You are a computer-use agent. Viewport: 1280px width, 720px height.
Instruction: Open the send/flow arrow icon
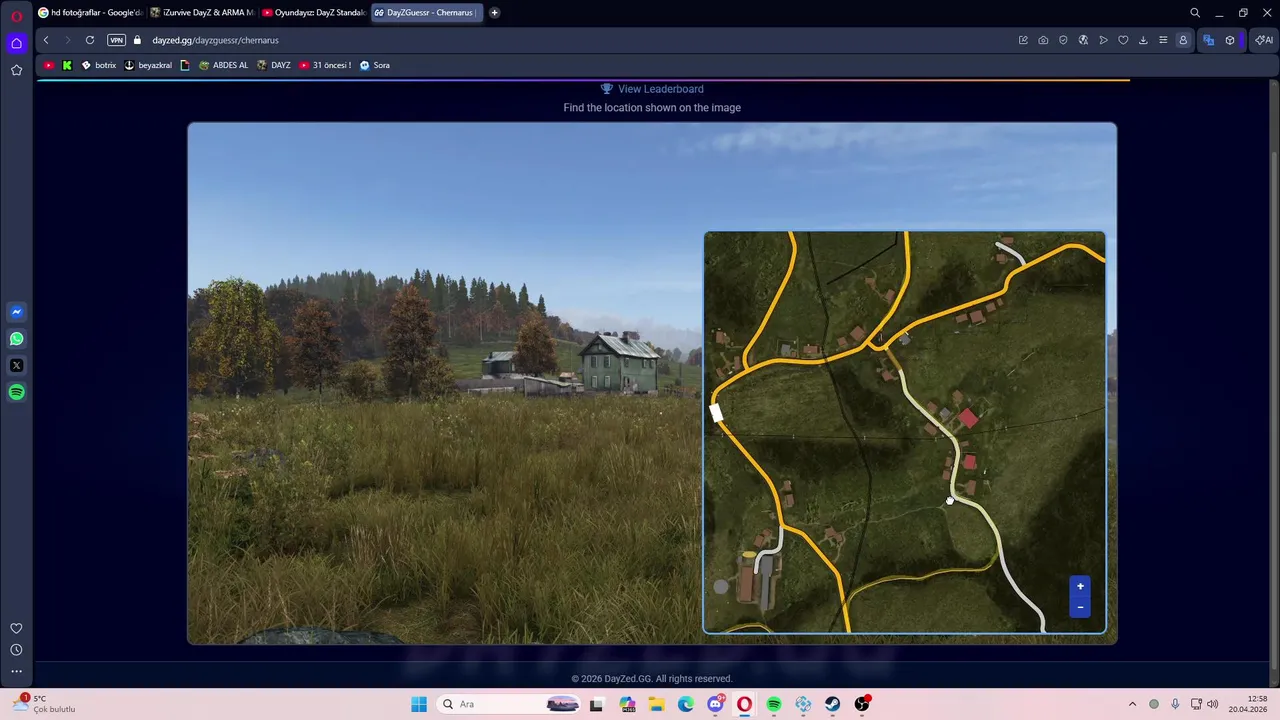(x=1103, y=40)
